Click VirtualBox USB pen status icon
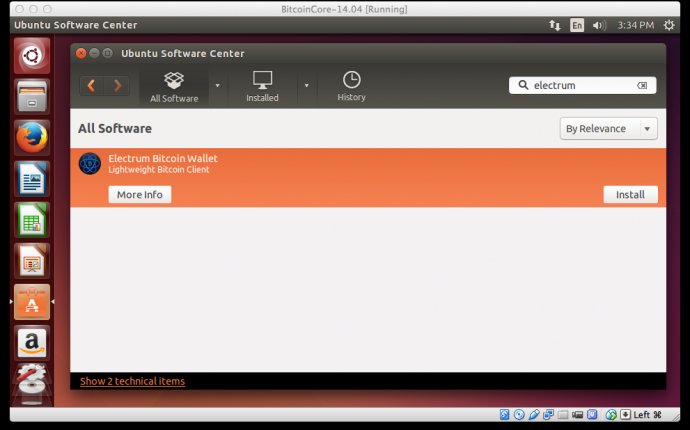 pyautogui.click(x=534, y=414)
